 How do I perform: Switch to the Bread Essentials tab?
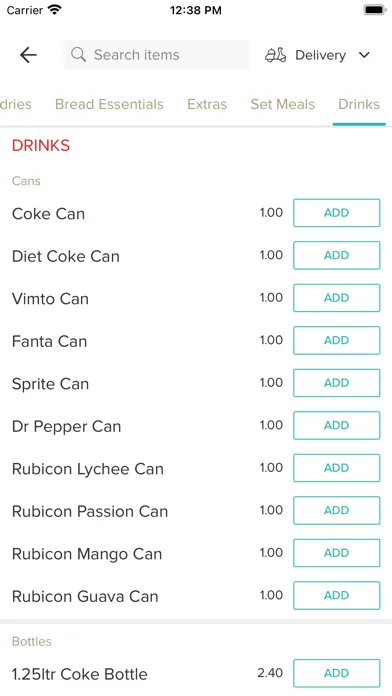coord(109,104)
